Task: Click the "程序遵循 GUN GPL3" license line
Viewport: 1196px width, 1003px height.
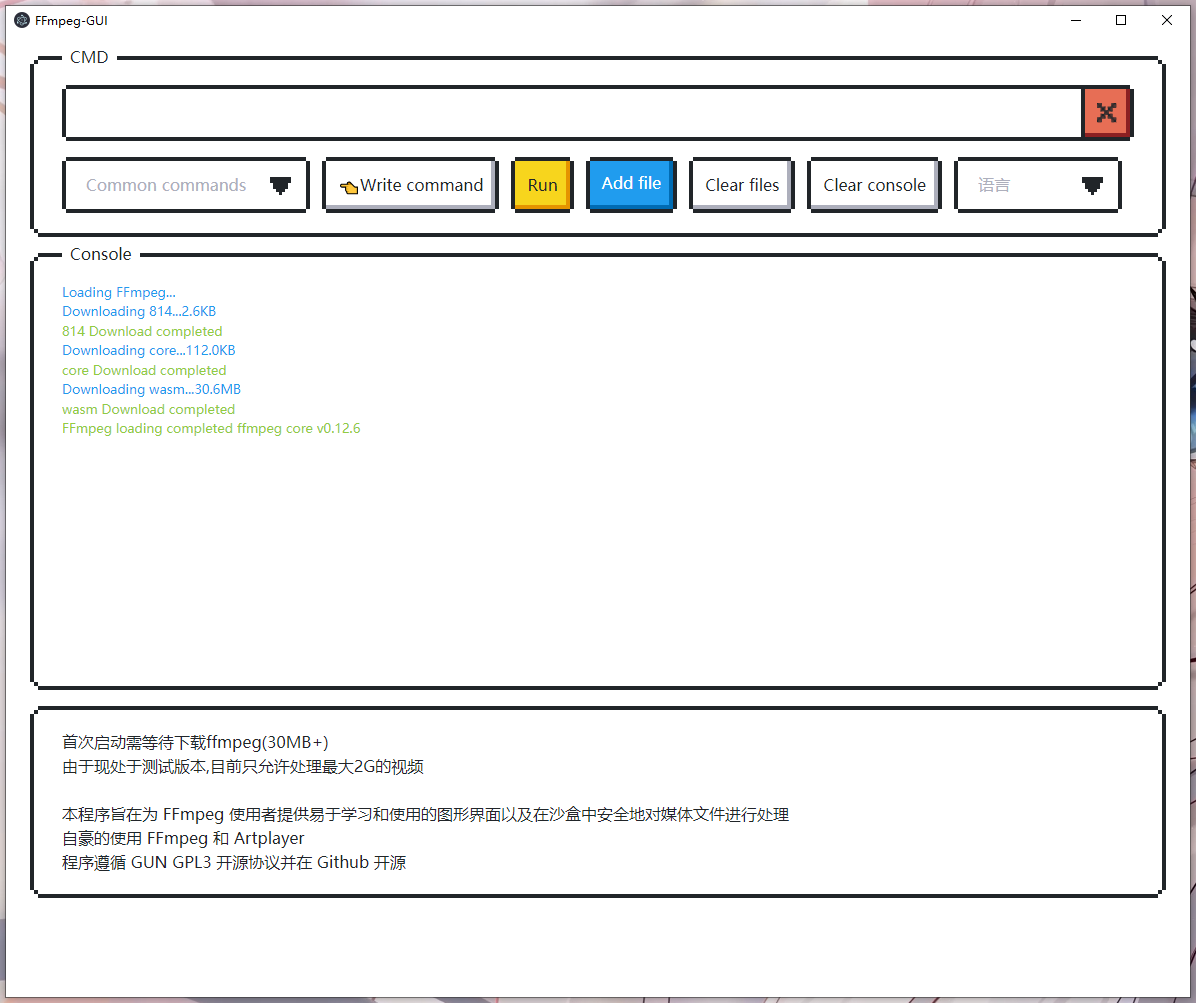Action: [234, 863]
